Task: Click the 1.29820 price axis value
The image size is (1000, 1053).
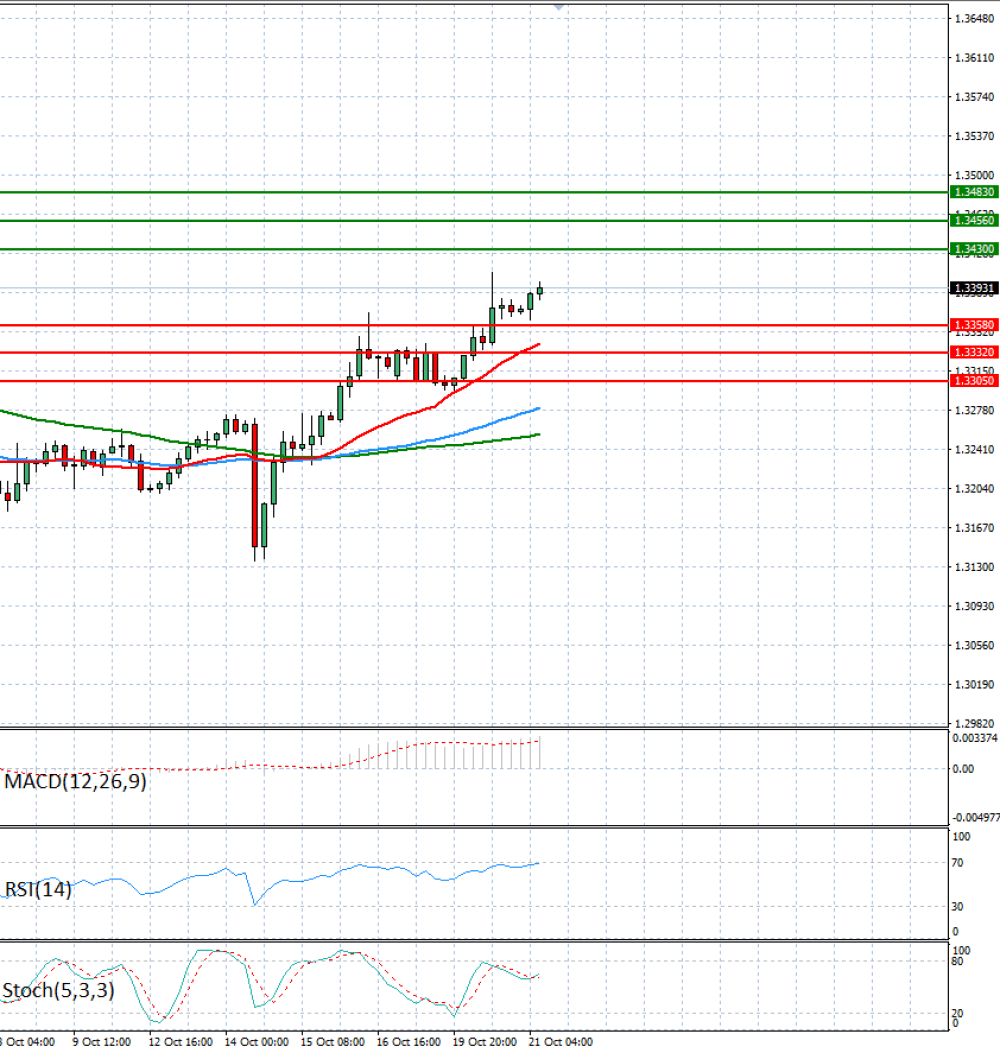Action: (974, 724)
